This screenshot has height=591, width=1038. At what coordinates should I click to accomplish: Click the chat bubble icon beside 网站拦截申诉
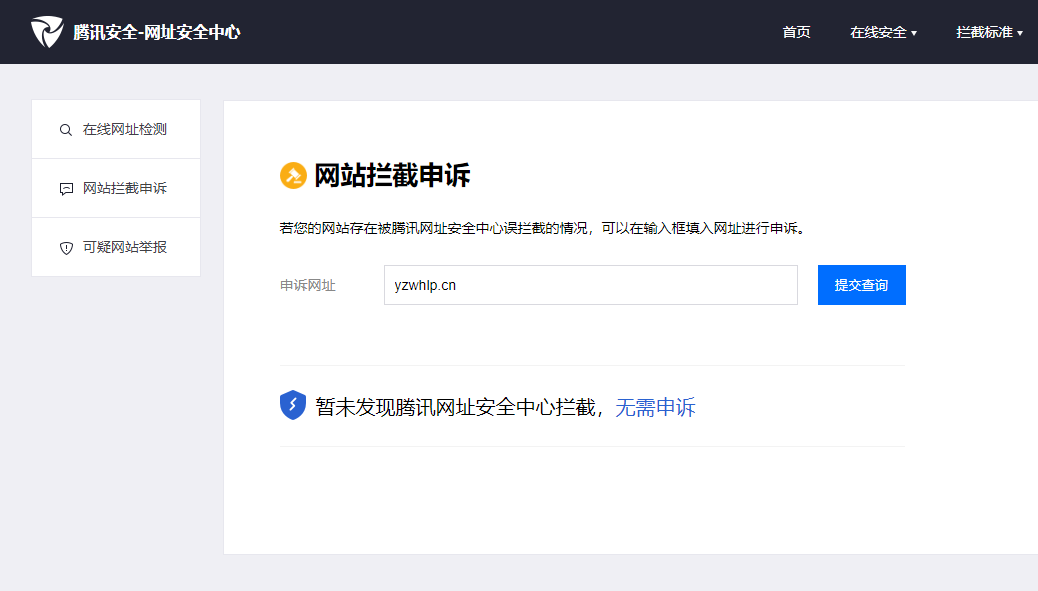coord(66,189)
